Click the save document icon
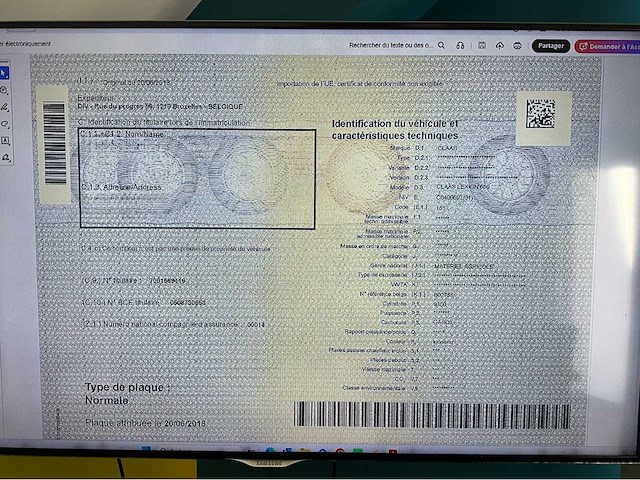The image size is (640, 480). click(482, 46)
